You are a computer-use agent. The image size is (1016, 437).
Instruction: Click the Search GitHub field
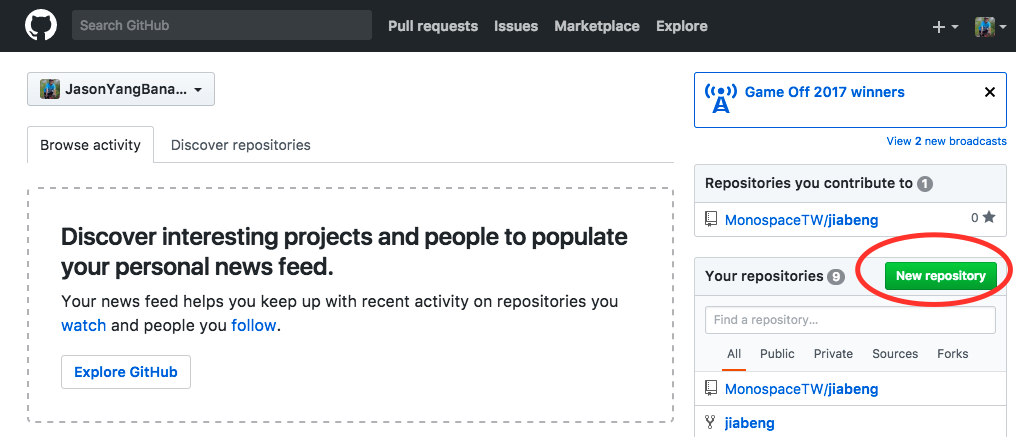pyautogui.click(x=221, y=25)
